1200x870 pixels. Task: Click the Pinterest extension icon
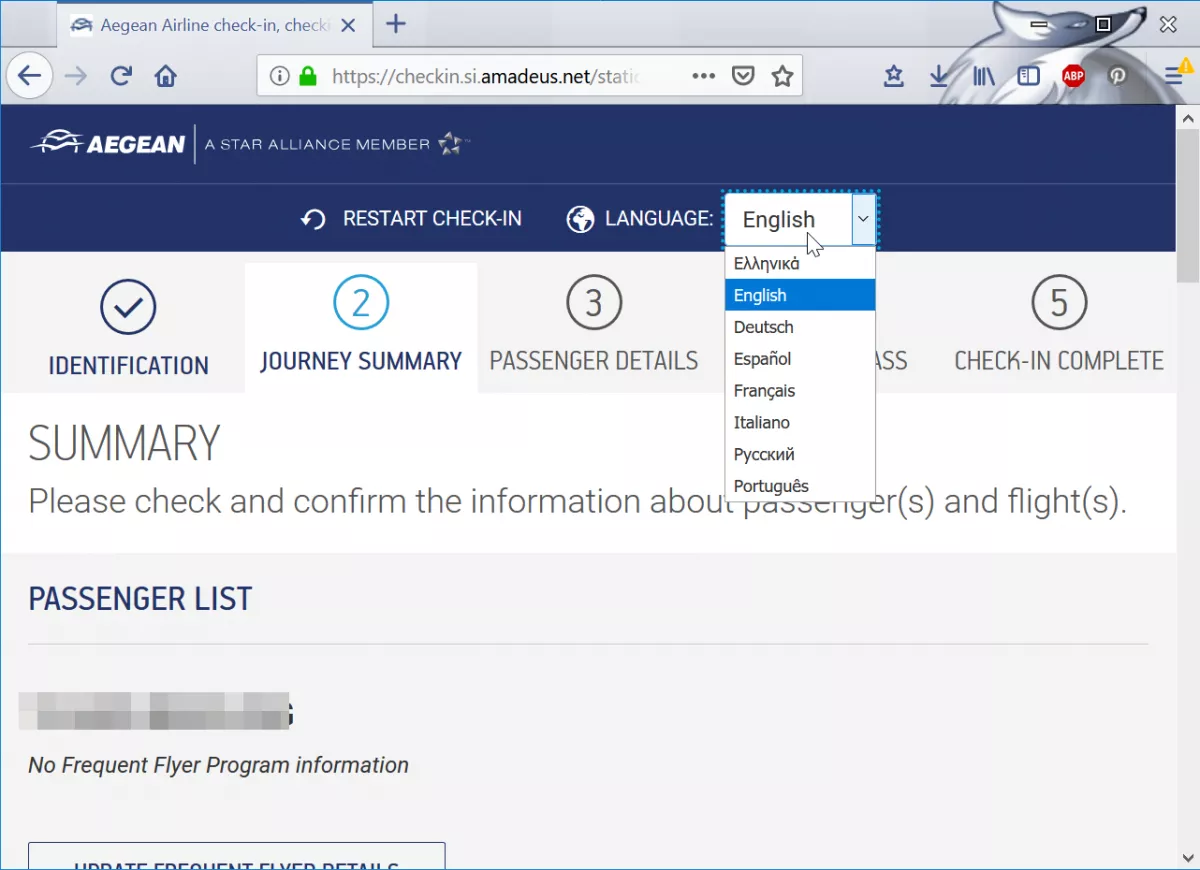(1117, 76)
